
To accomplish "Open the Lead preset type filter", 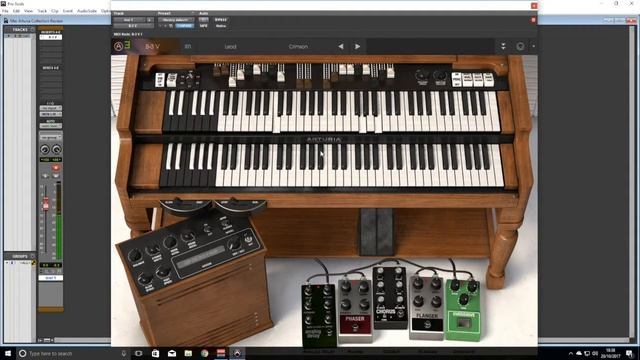I will point(231,47).
